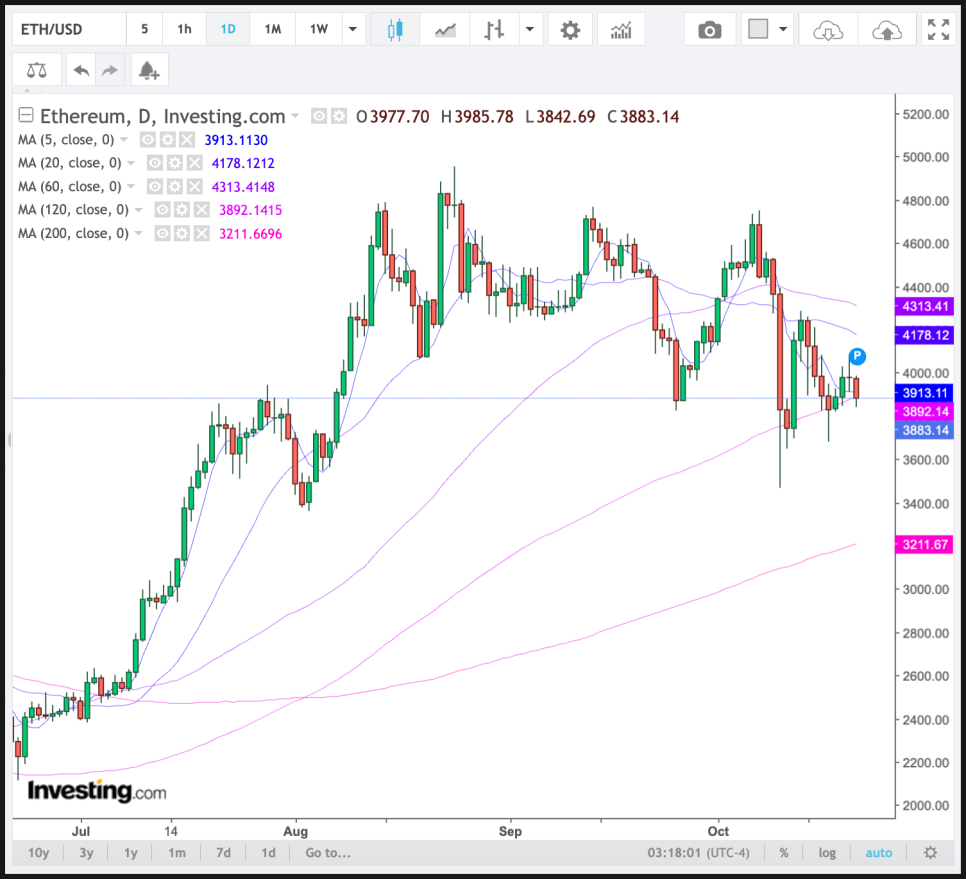Toggle auto scale at bottom right
Image resolution: width=966 pixels, height=879 pixels.
[x=878, y=853]
